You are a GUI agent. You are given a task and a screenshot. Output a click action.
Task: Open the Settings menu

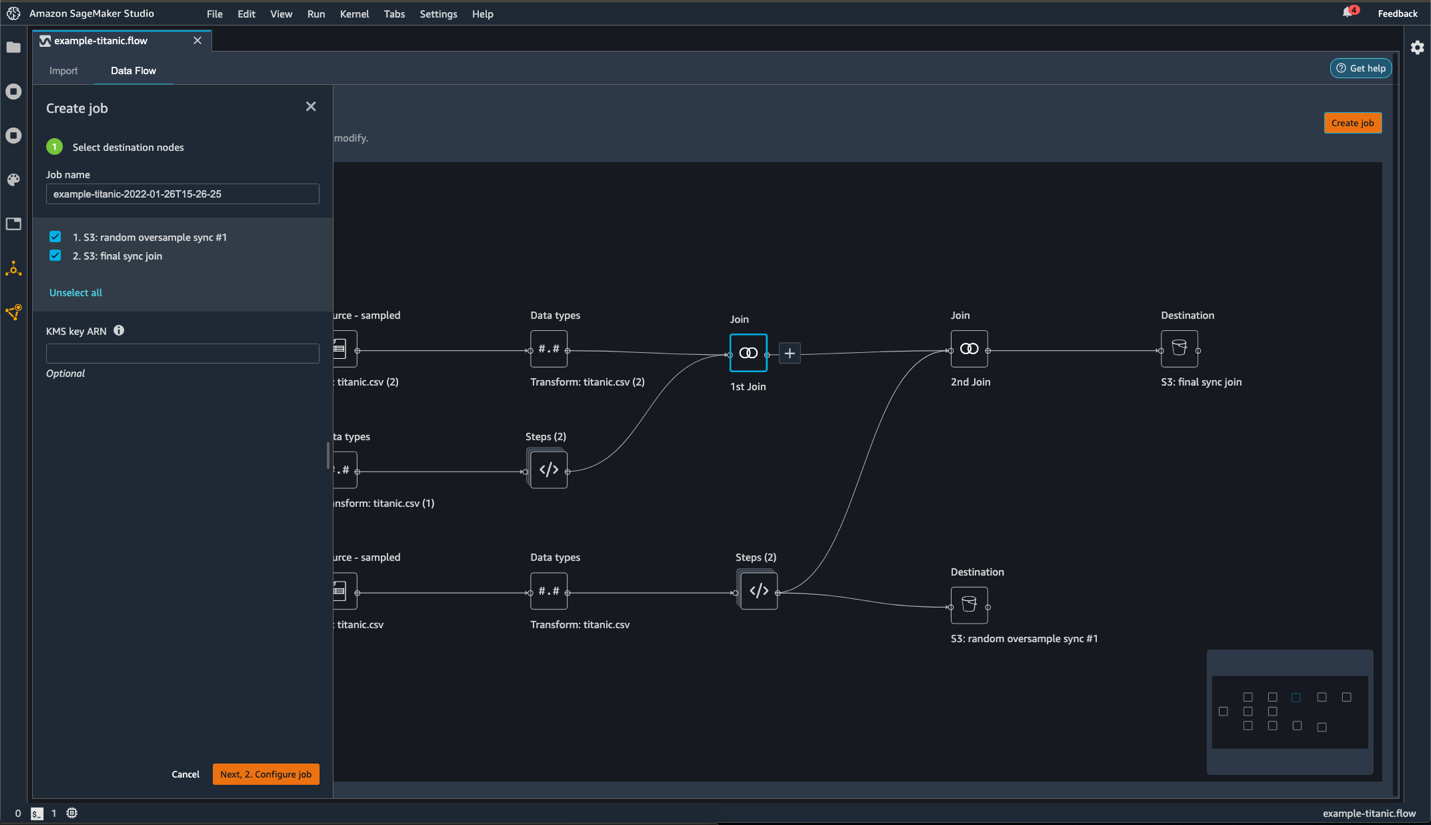click(x=438, y=14)
